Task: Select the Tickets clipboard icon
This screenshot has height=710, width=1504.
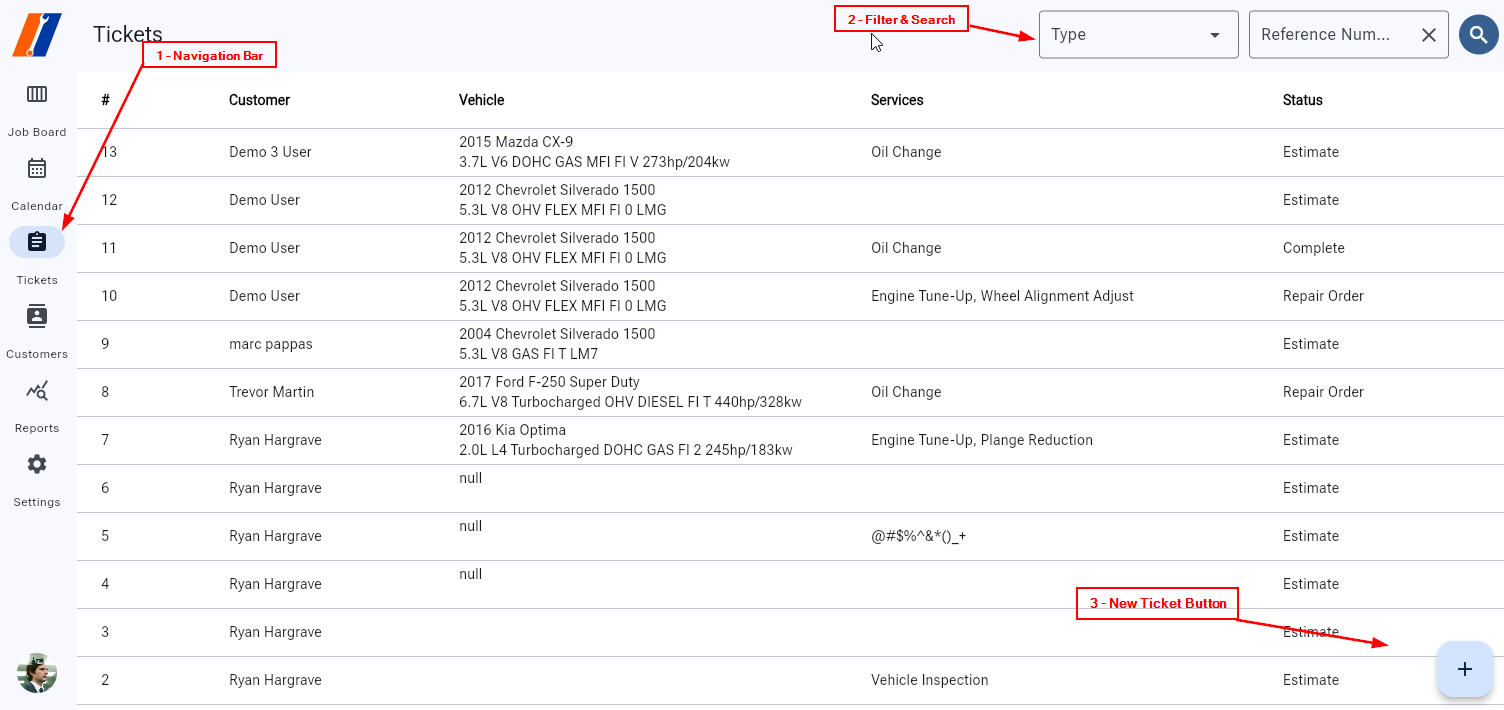Action: point(37,242)
